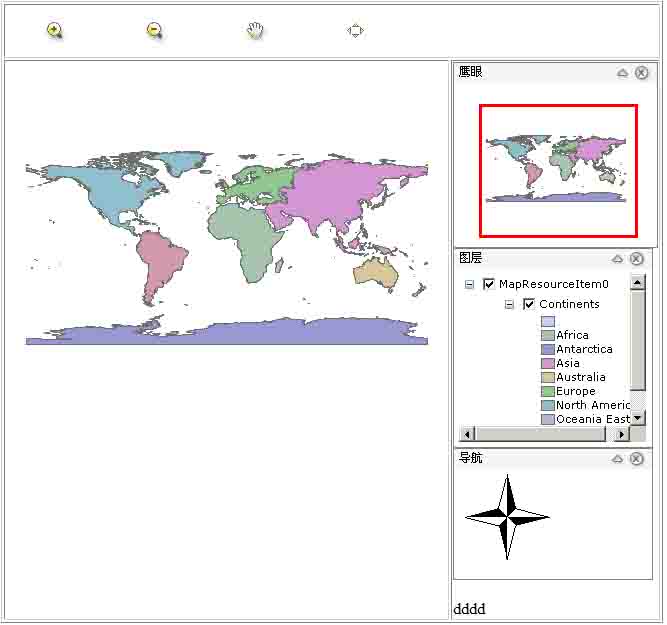The width and height of the screenshot is (667, 625).
Task: Select the Zoom Out tool
Action: click(155, 31)
